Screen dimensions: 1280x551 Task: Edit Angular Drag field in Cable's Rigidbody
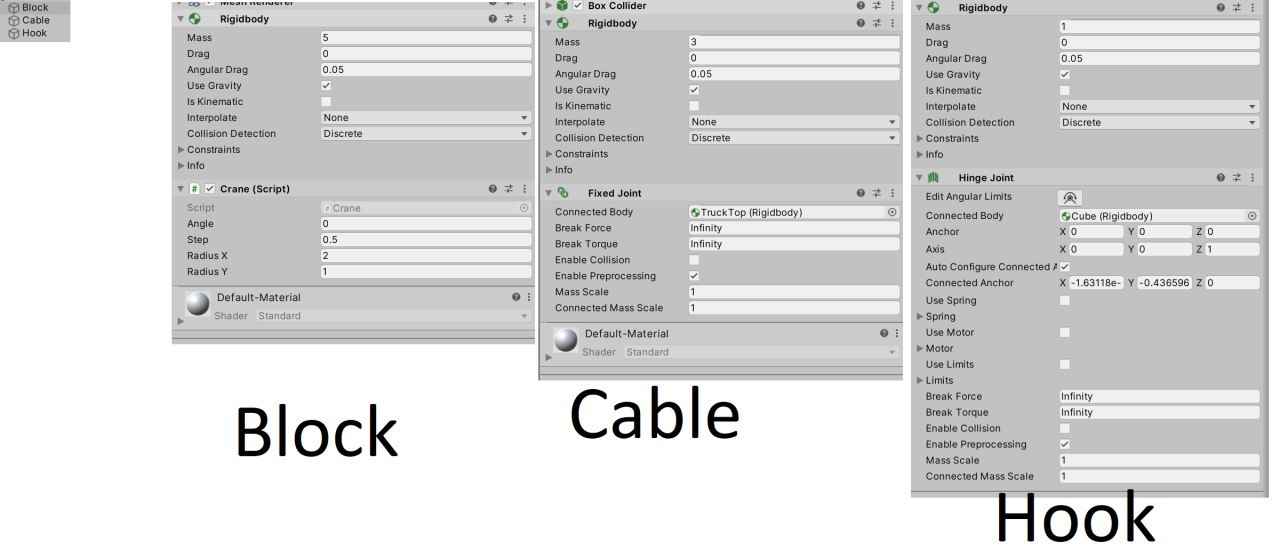794,74
